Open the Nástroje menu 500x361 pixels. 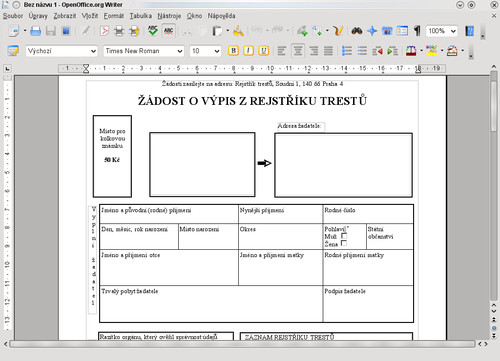169,16
